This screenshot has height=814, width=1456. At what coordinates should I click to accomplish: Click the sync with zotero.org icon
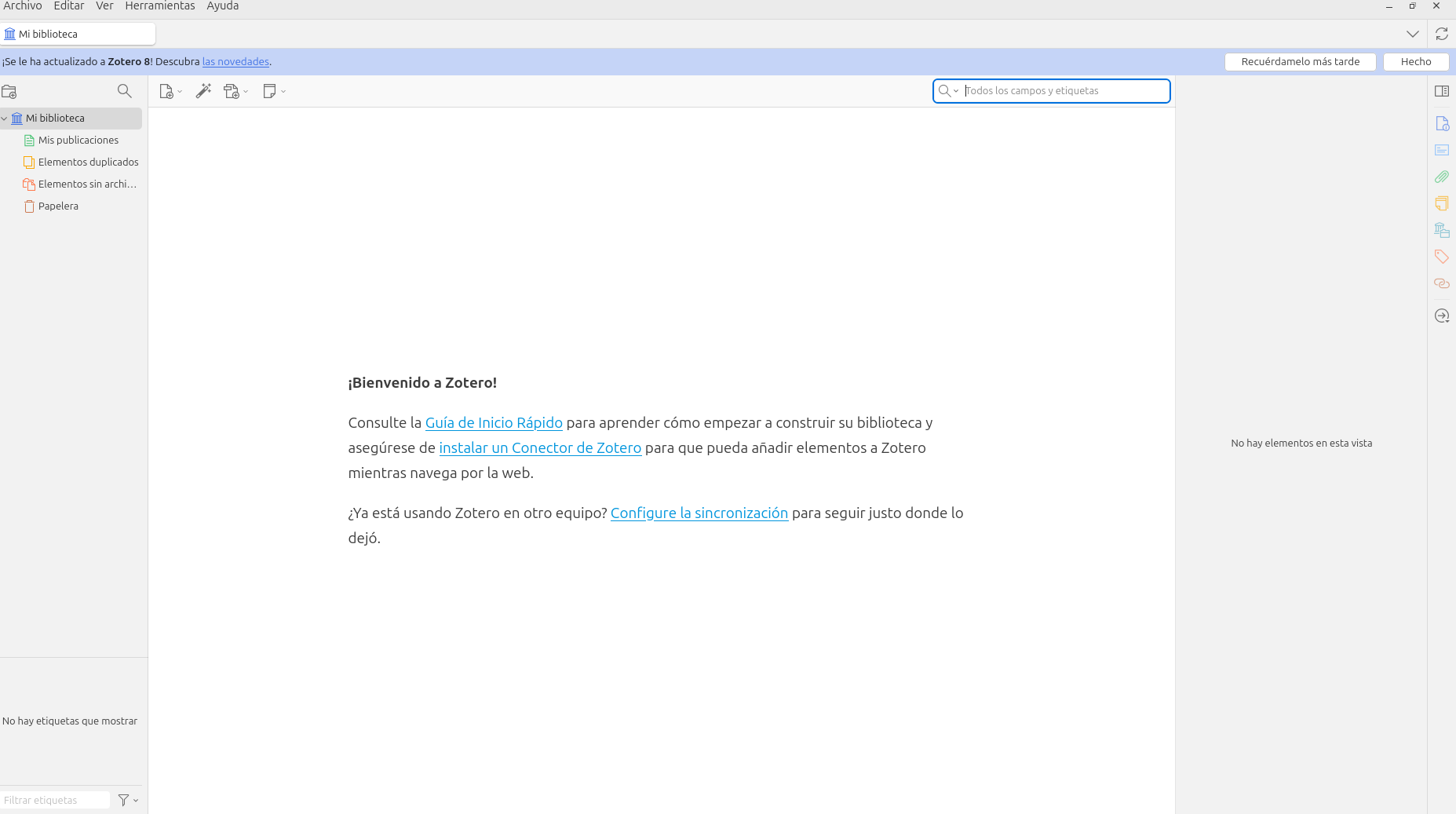[x=1441, y=34]
